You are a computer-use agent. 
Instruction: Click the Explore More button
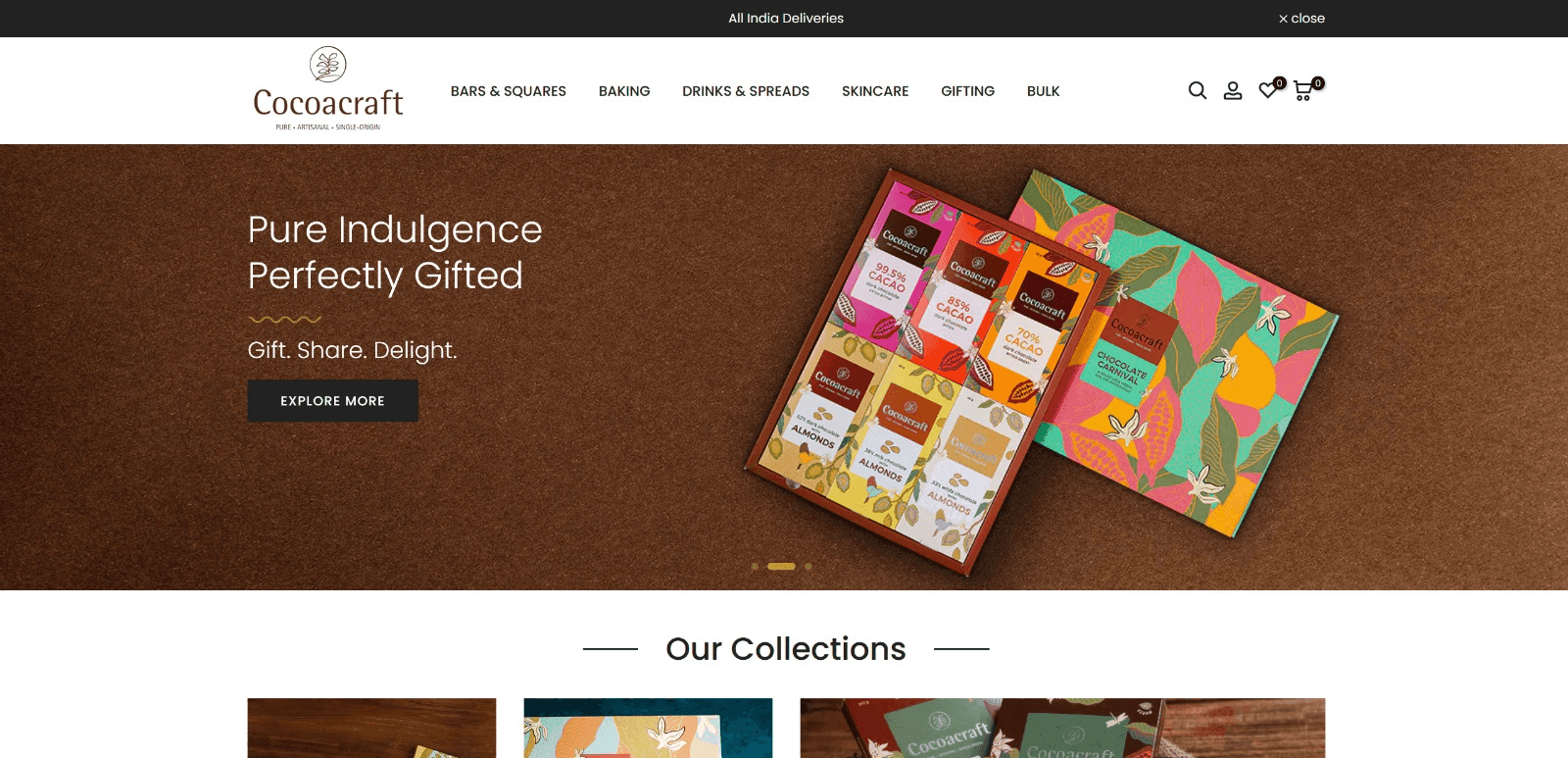(333, 401)
